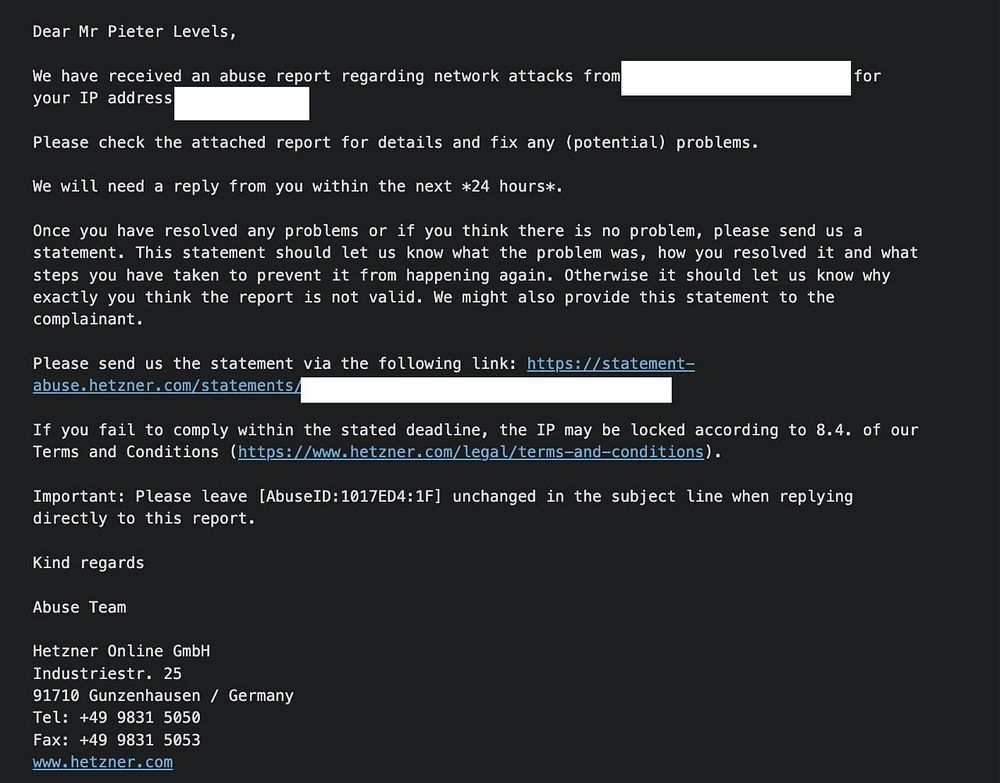1000x783 pixels.
Task: Click the 'Once you have resolved' paragraph start
Action: click(x=135, y=231)
